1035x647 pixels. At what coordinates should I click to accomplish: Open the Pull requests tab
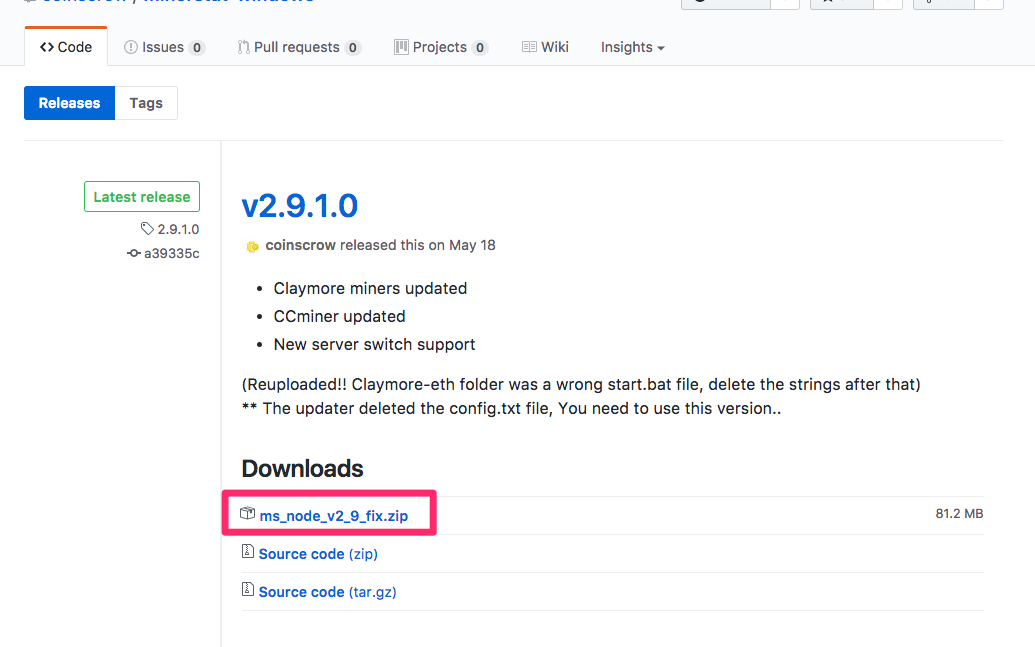tap(299, 47)
